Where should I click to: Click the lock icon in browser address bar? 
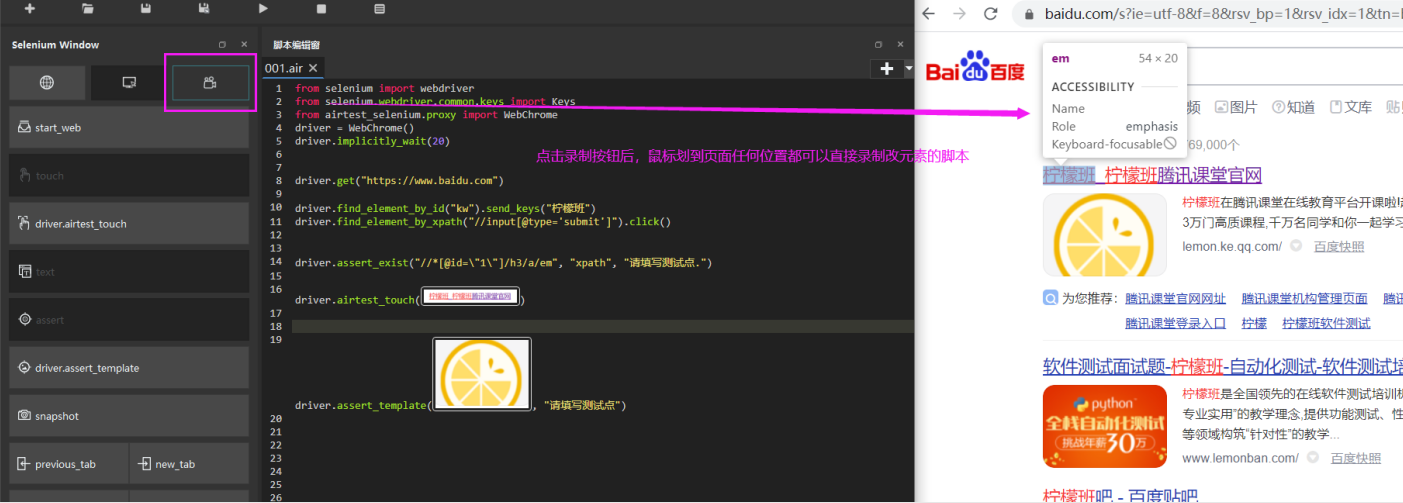[1030, 14]
